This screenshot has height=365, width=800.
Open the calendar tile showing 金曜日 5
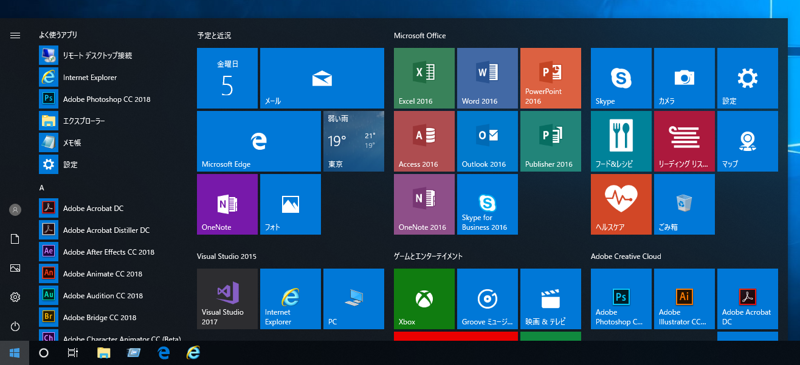pyautogui.click(x=227, y=78)
